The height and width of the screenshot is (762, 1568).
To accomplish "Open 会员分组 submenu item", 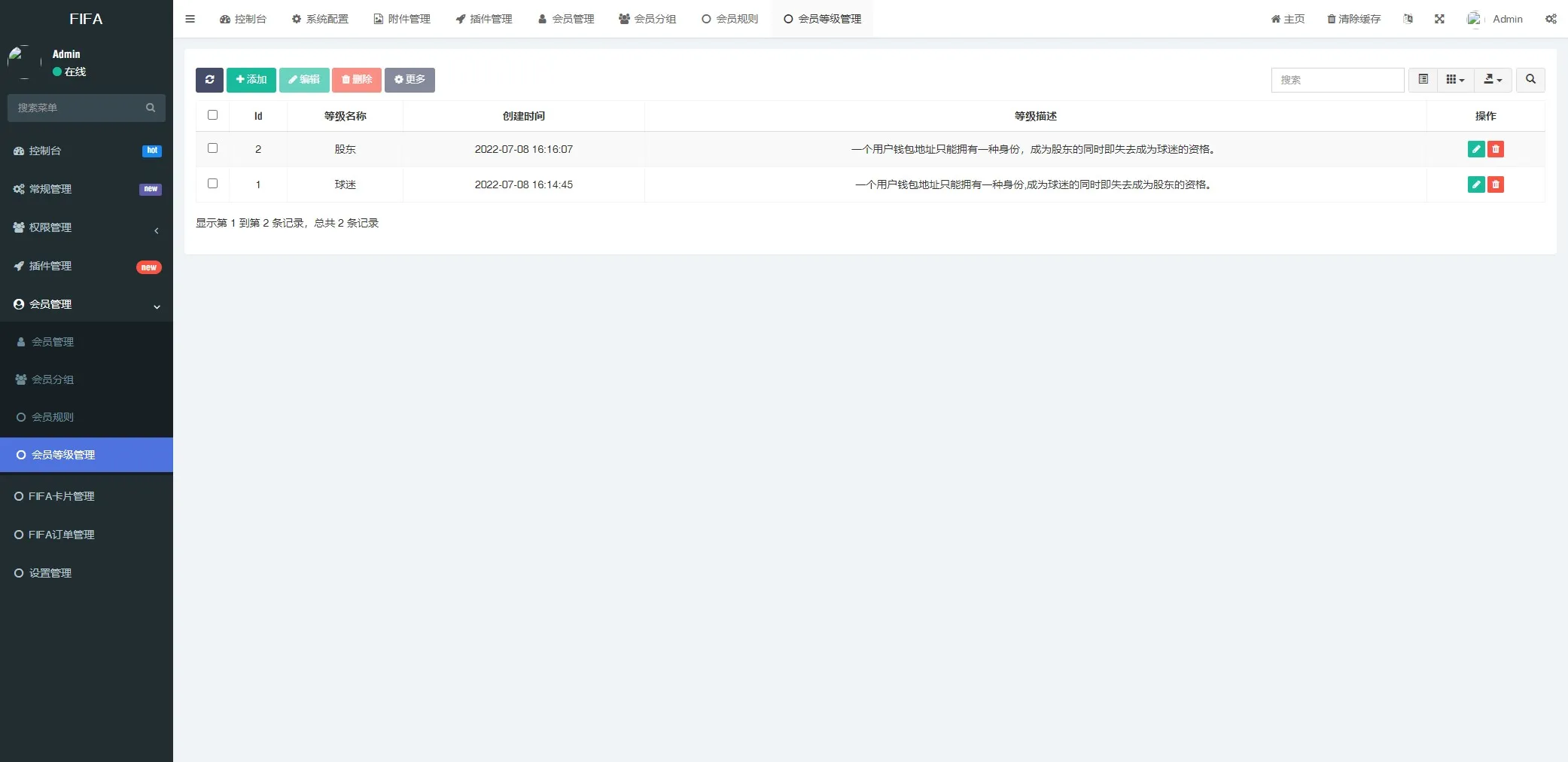I will 87,379.
